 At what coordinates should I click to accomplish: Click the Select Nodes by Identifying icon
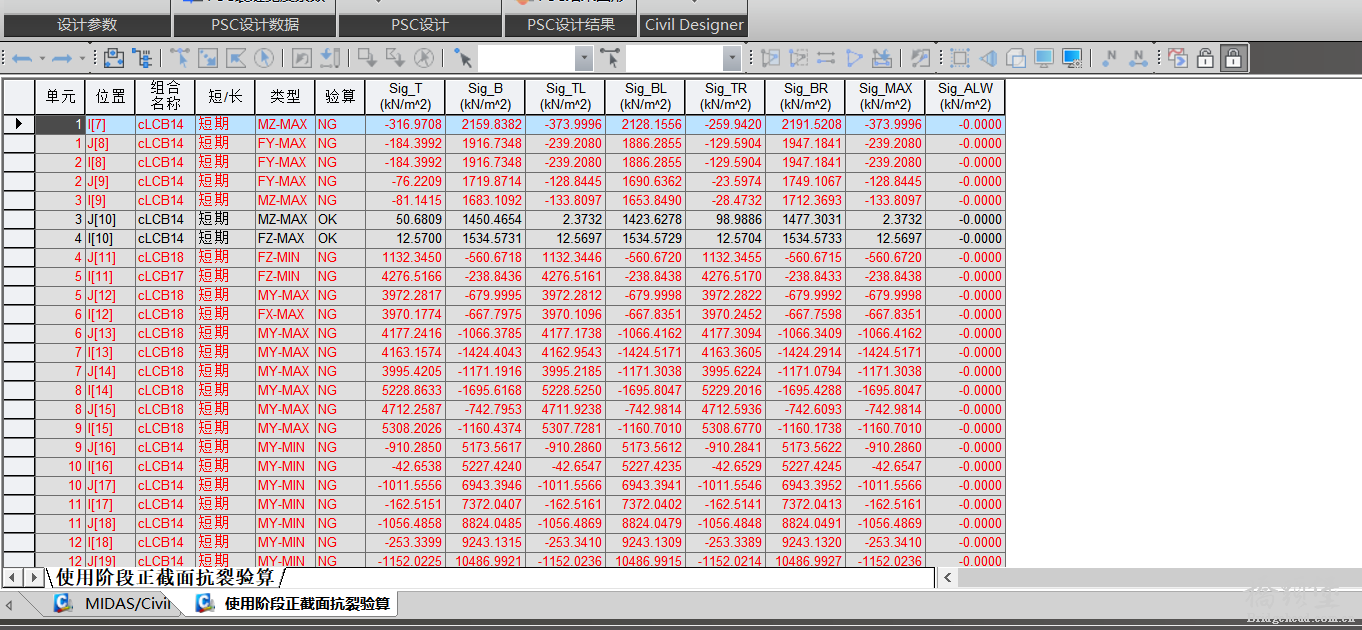[x=462, y=59]
